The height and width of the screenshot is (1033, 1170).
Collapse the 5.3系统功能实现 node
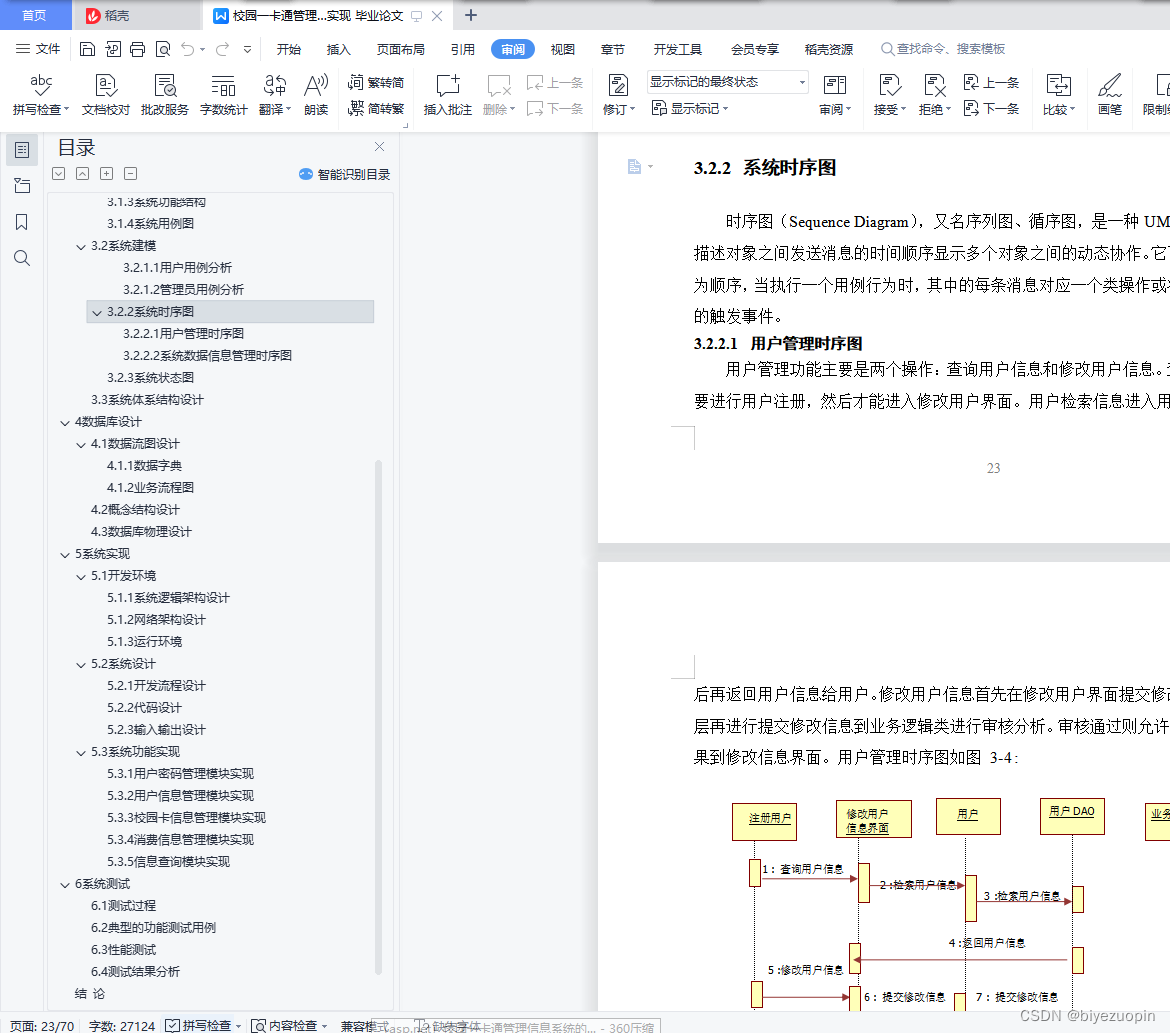pos(81,752)
